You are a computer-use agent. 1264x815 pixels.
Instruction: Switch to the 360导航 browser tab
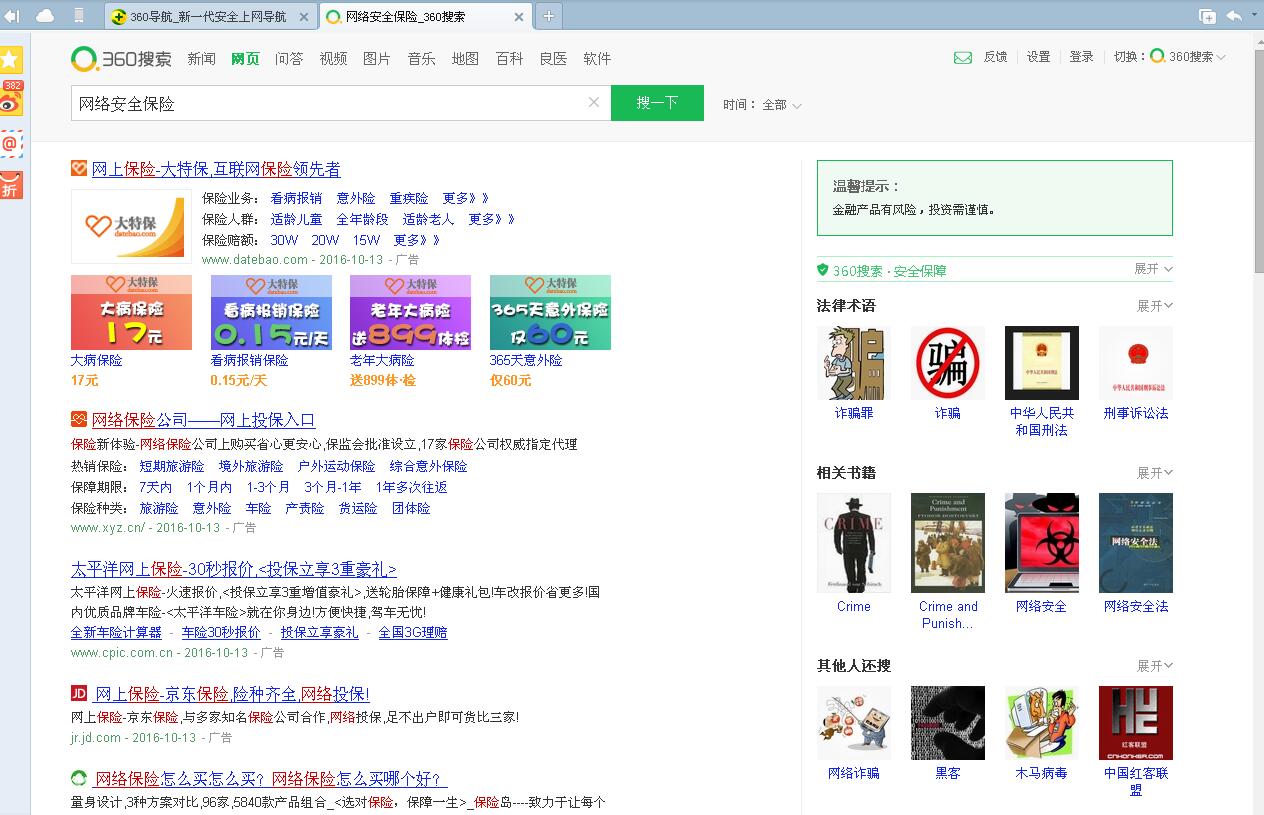pyautogui.click(x=211, y=17)
